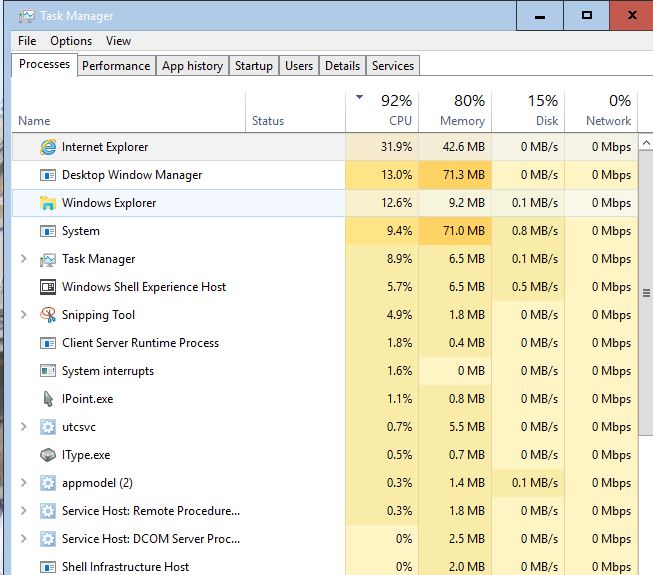
Task: Switch to the Services tab
Action: pos(393,66)
